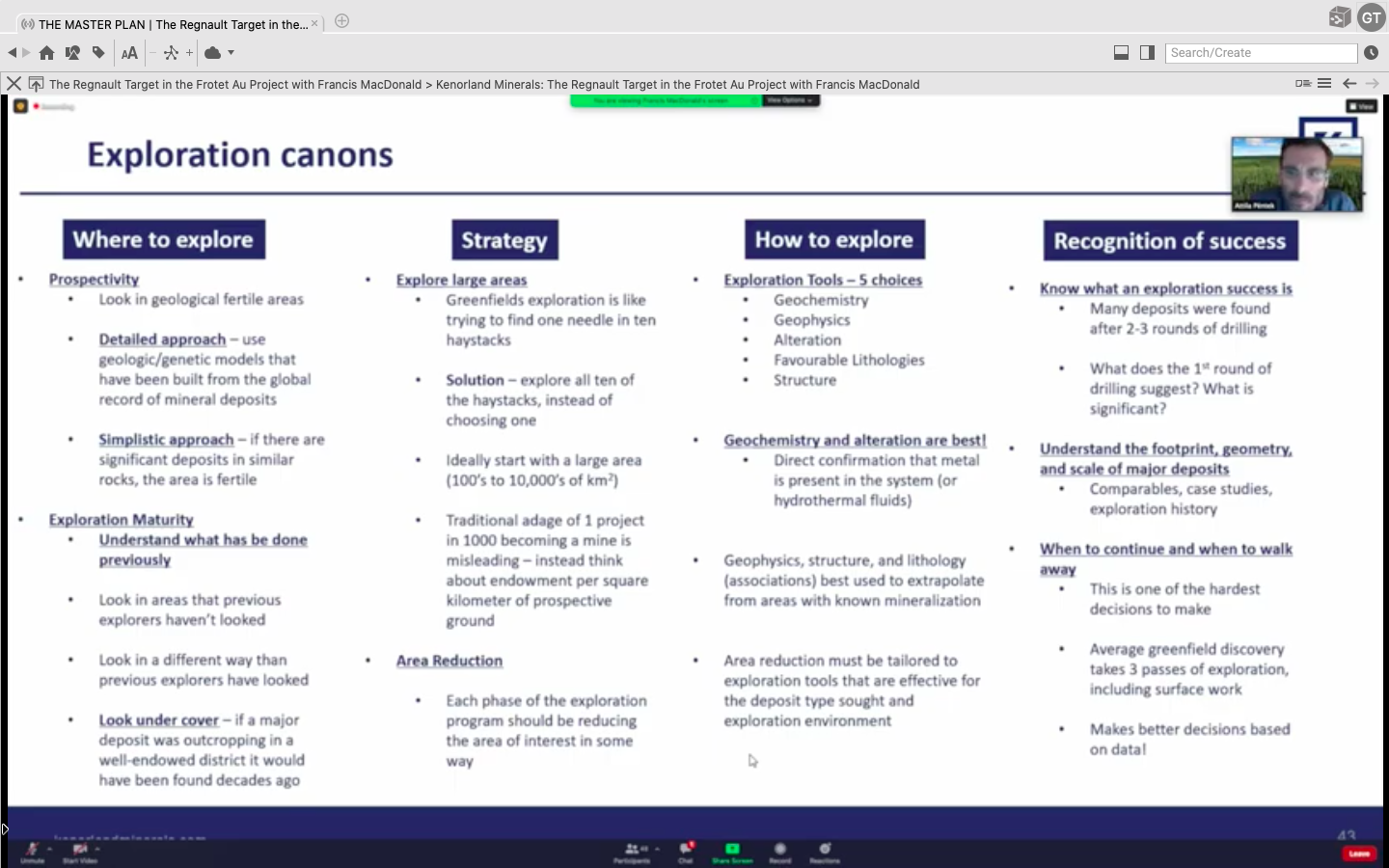
Task: Open the Zoom Chat
Action: (x=686, y=853)
